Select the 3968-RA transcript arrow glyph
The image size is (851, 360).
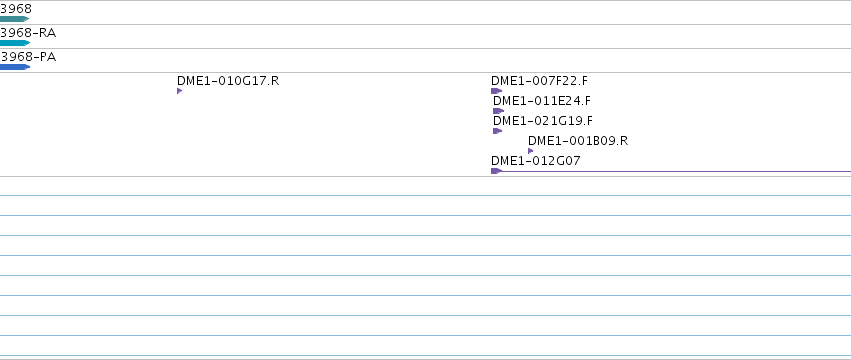[x=15, y=43]
